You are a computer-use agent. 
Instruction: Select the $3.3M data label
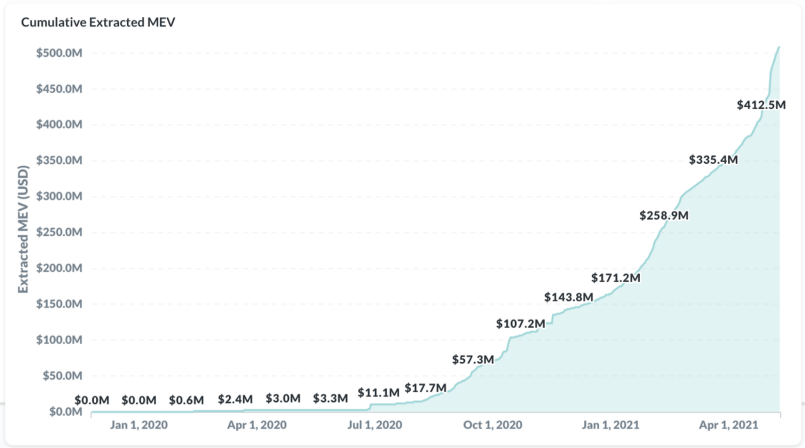coord(331,398)
